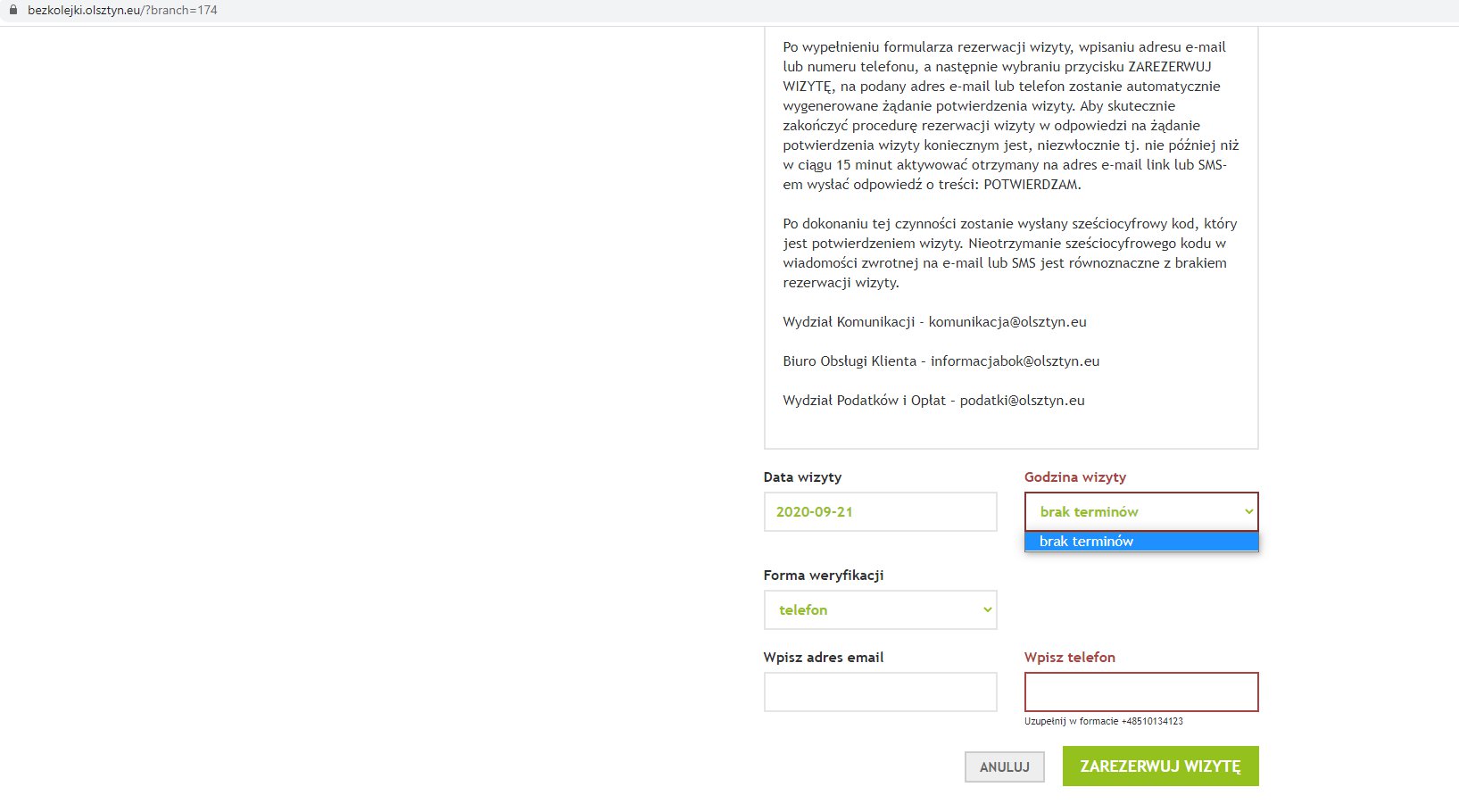Screen dimensions: 1459x812
Task: Click the Forma weryfikacji chevron arrow
Action: click(x=987, y=609)
